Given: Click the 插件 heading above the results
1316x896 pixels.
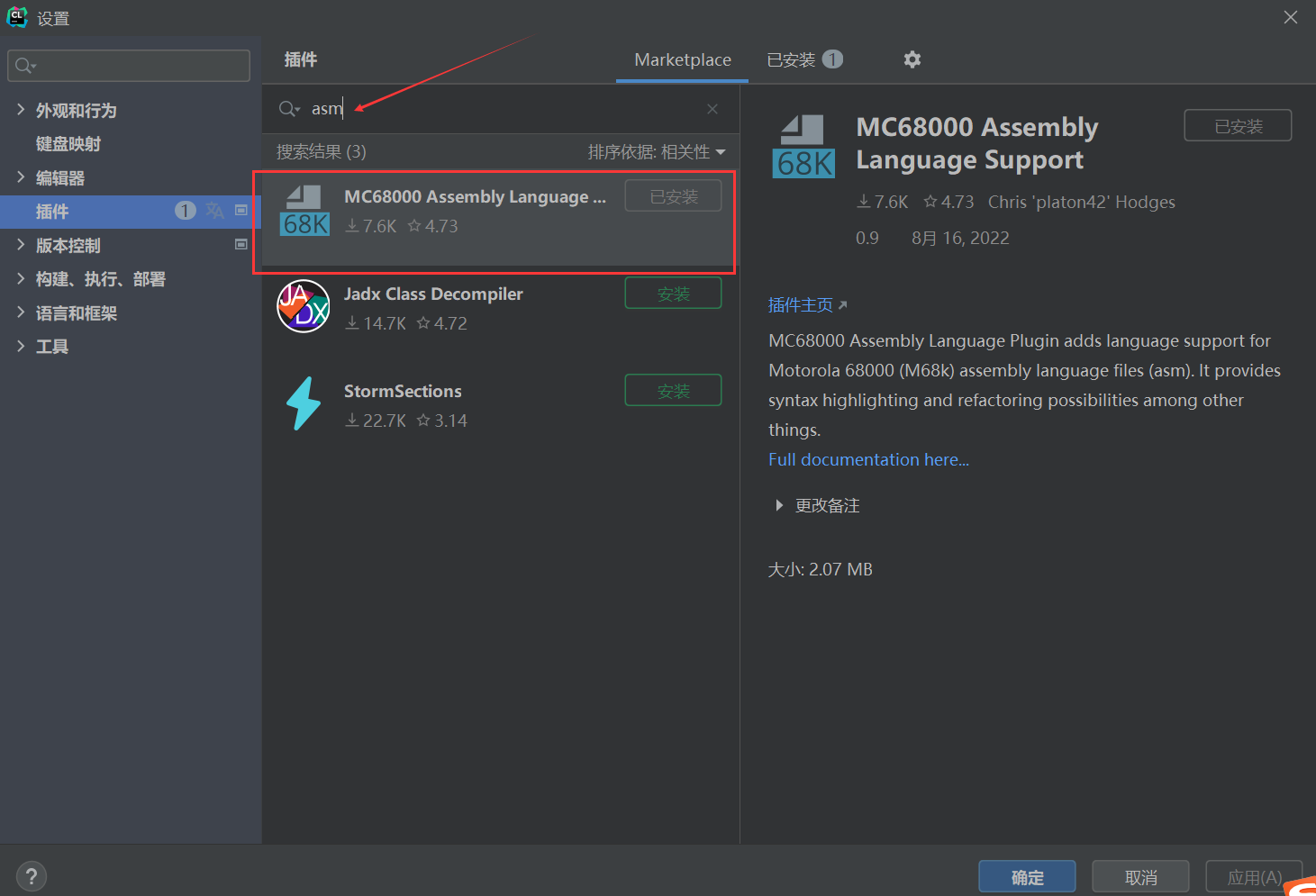Looking at the screenshot, I should pyautogui.click(x=301, y=59).
